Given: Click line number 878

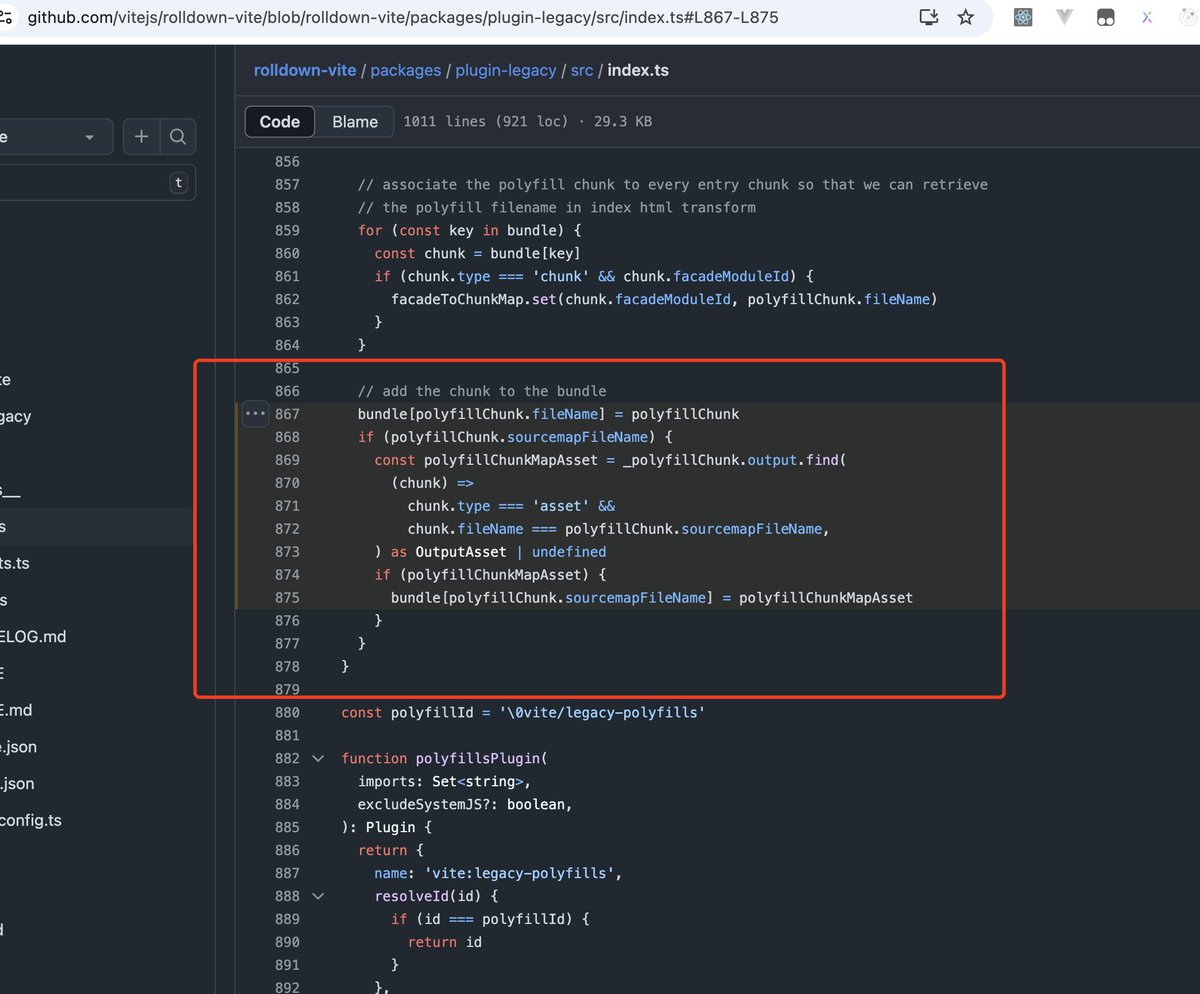Looking at the screenshot, I should [x=287, y=667].
